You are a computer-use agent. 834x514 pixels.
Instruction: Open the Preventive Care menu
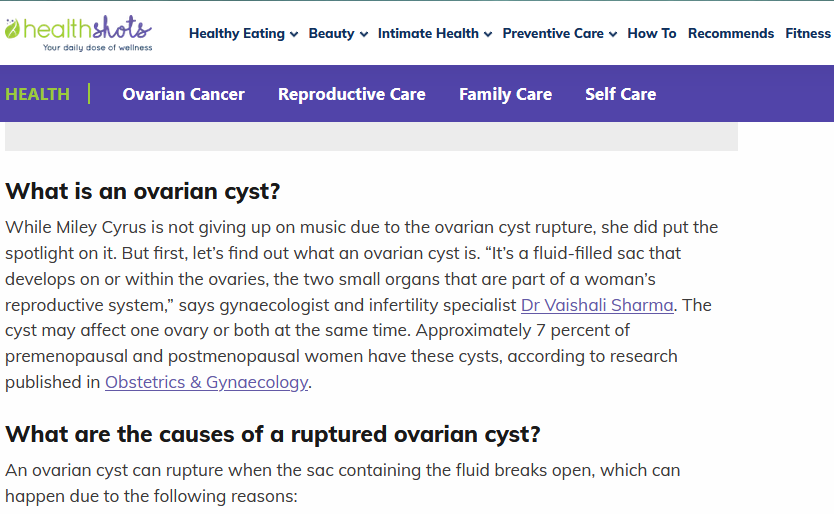pyautogui.click(x=553, y=34)
